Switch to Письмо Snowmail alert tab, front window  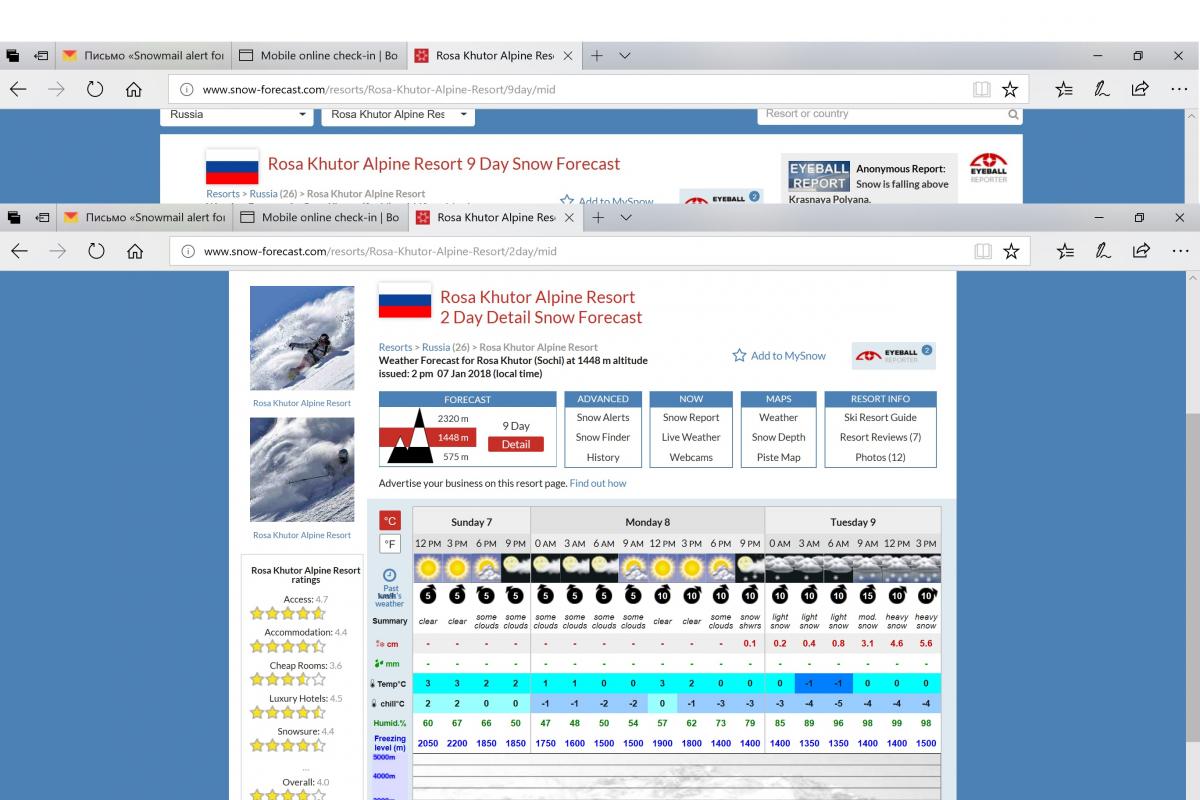coord(145,217)
